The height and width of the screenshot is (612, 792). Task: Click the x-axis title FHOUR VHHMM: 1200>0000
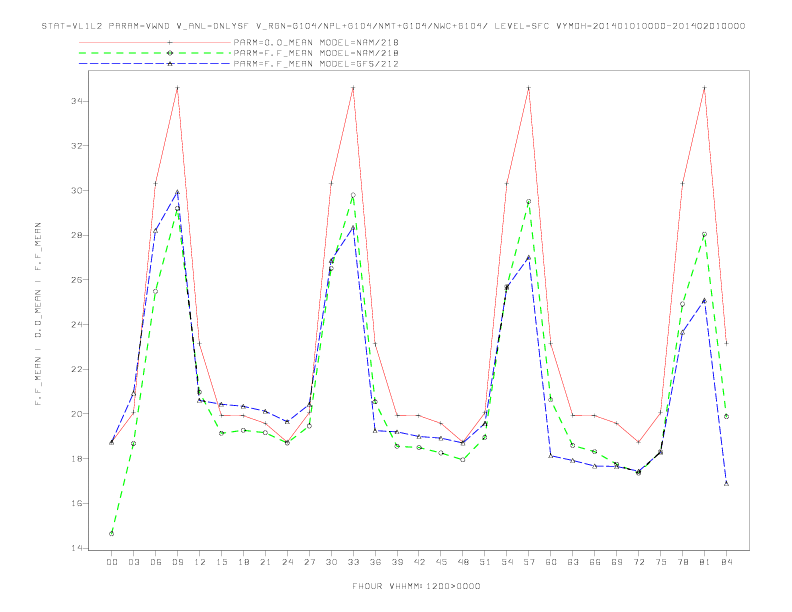click(416, 586)
